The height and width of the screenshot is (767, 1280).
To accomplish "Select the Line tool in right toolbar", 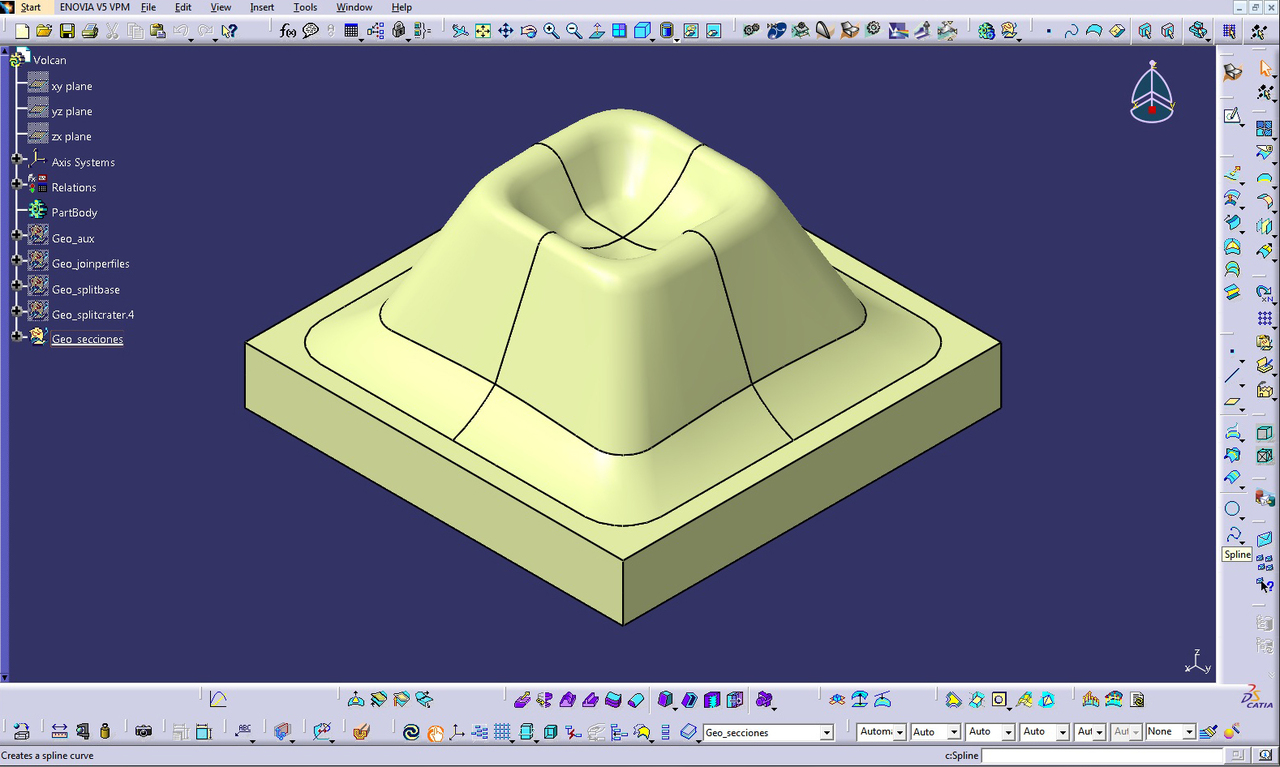I will click(1233, 376).
